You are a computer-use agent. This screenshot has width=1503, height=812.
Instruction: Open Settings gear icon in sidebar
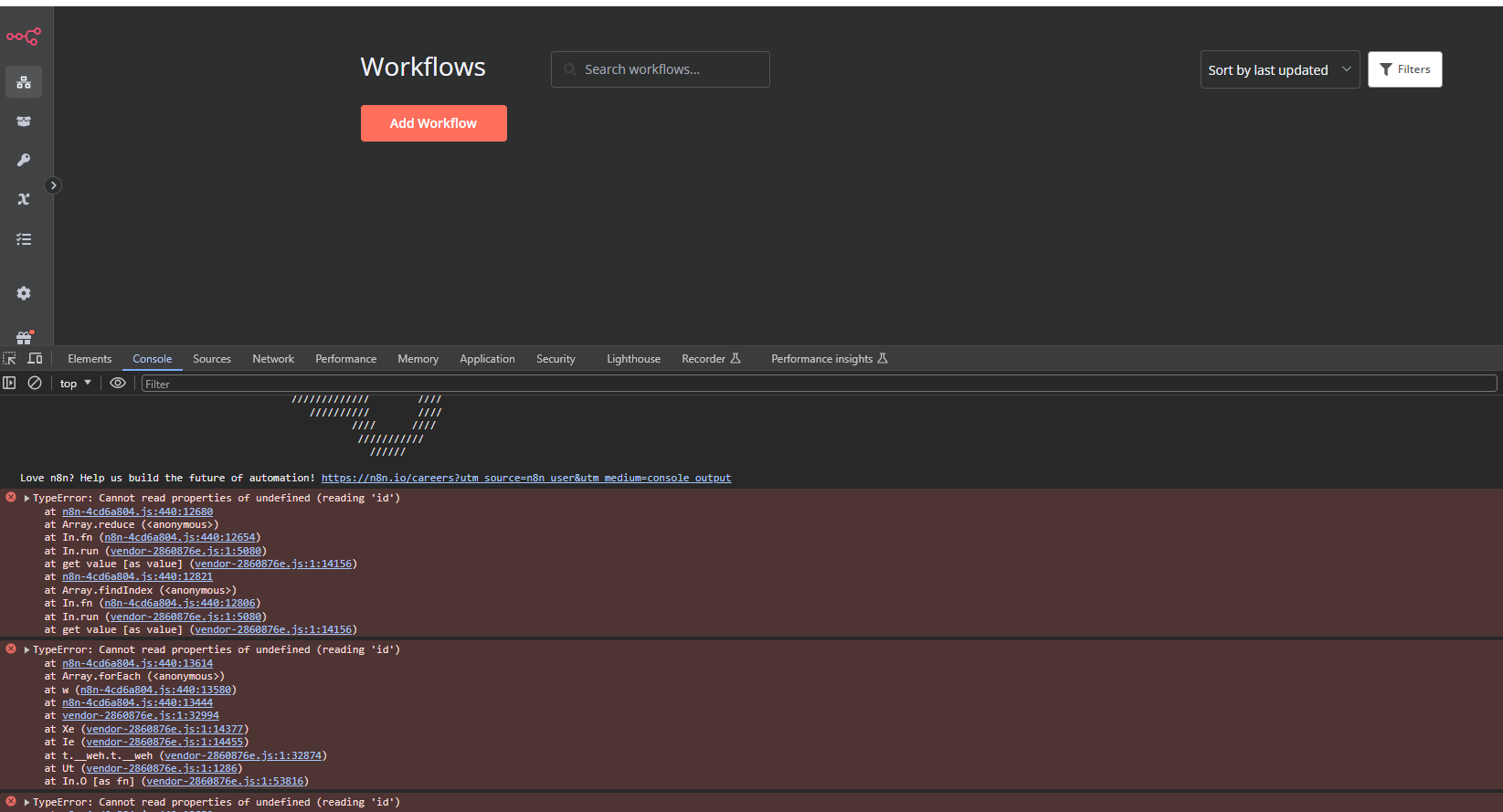[24, 293]
